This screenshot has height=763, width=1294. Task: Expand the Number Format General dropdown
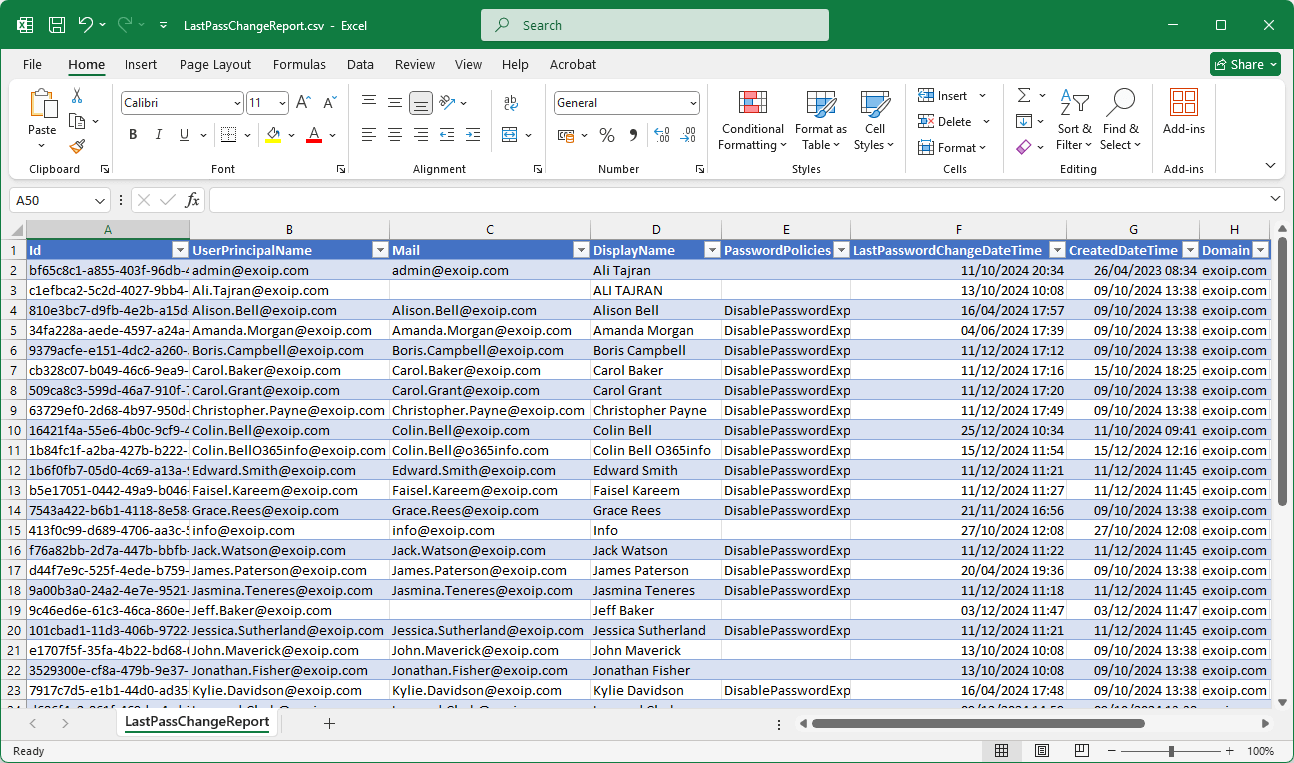693,103
